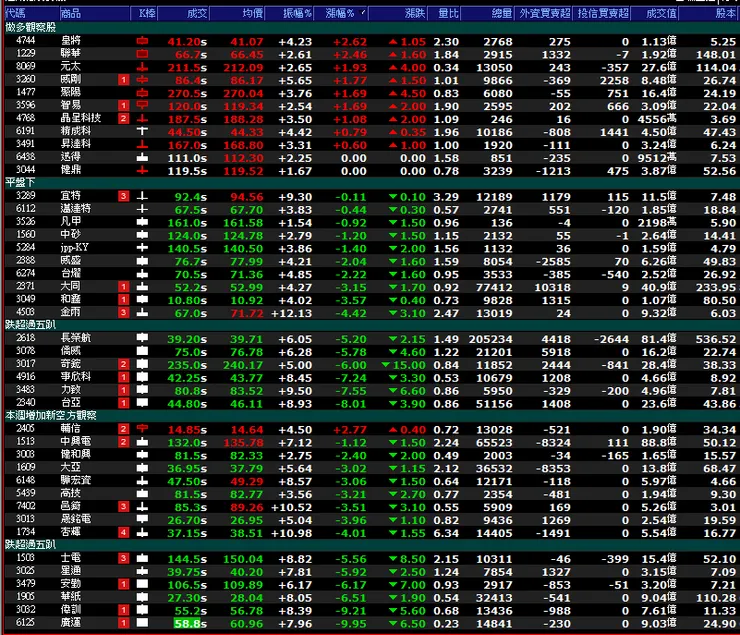This screenshot has height=635, width=740.
Task: Select stock code 1905 row
Action: pyautogui.click(x=370, y=598)
